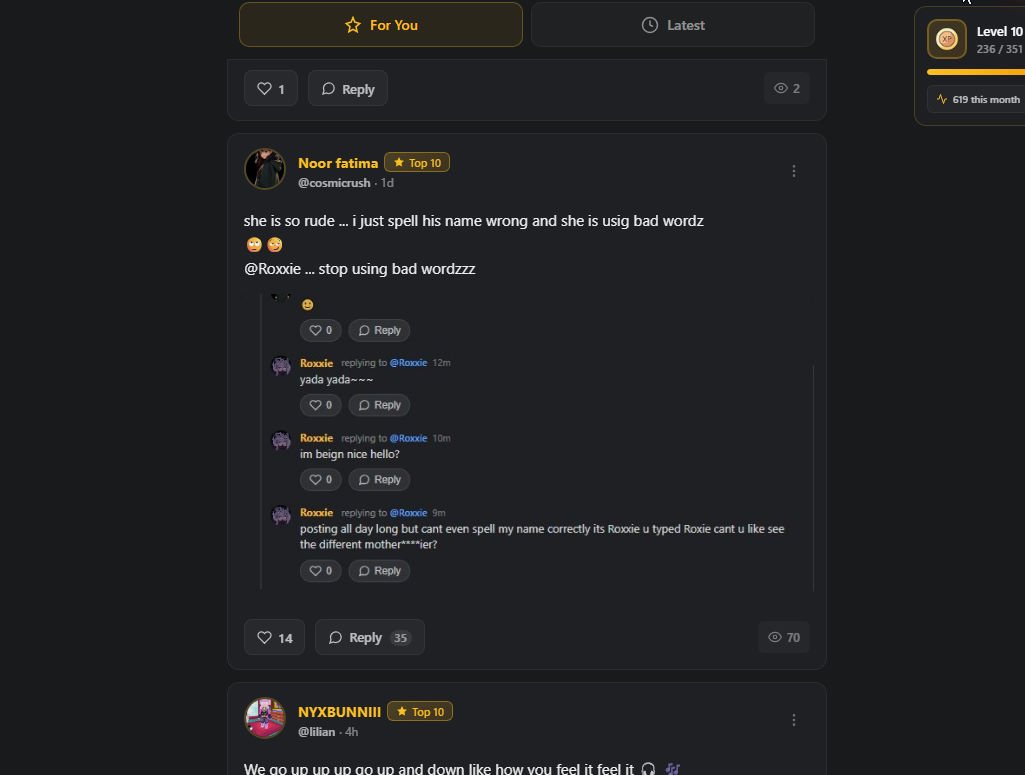Click NYXBUNNIII's profile avatar
1025x775 pixels.
pos(265,718)
